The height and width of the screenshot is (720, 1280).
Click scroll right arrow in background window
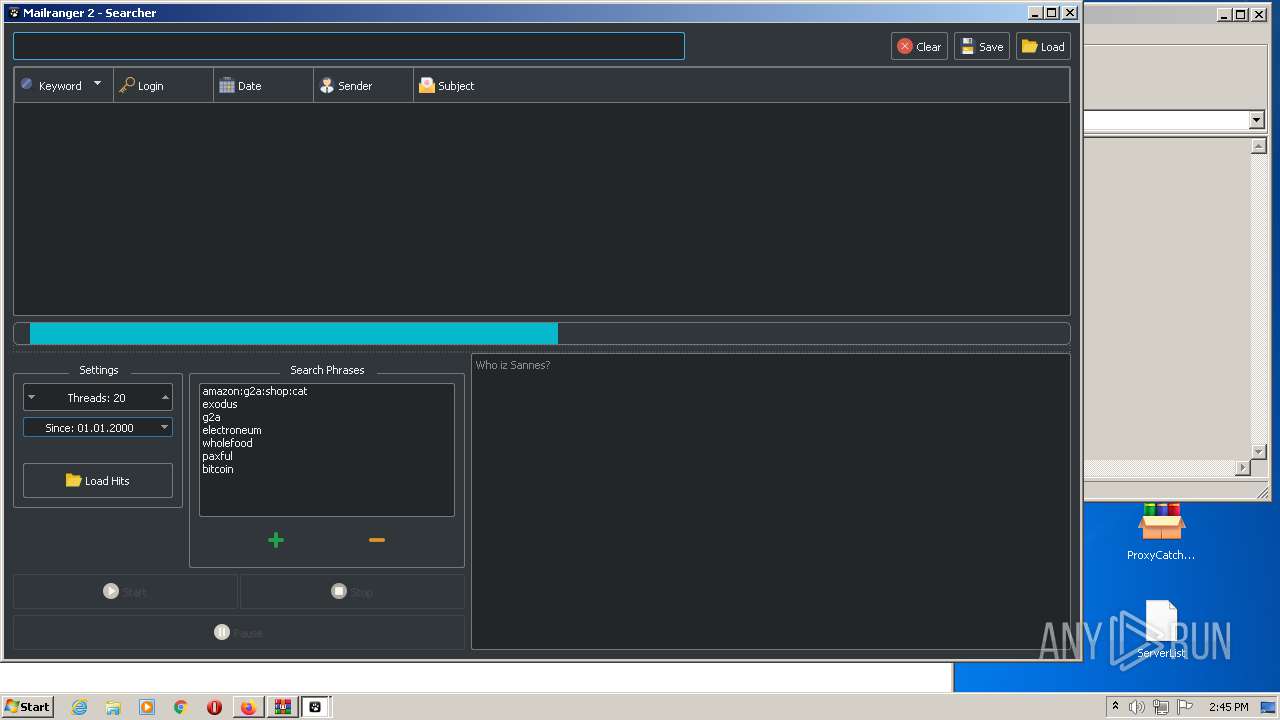click(x=1243, y=468)
